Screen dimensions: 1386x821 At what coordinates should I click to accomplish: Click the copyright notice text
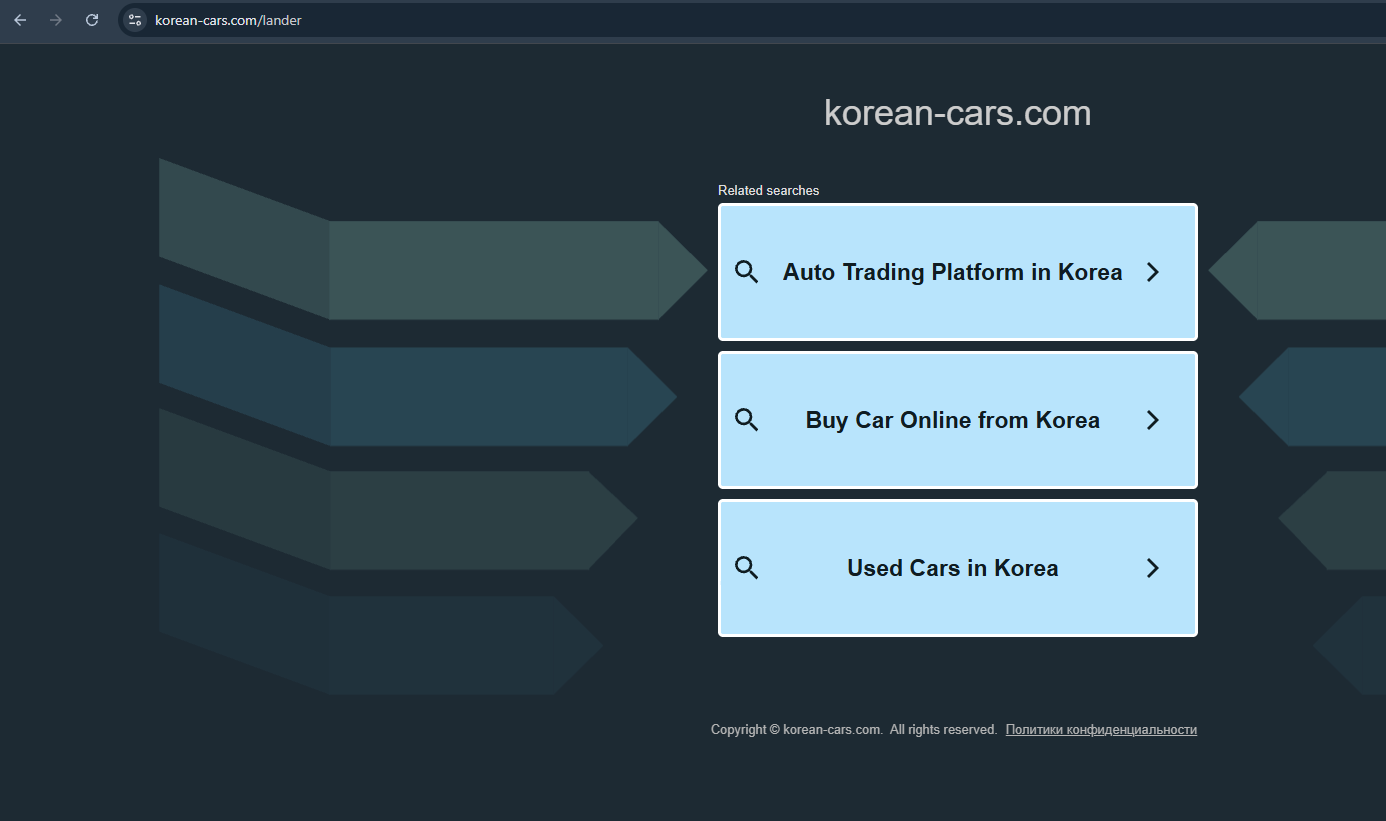click(852, 729)
